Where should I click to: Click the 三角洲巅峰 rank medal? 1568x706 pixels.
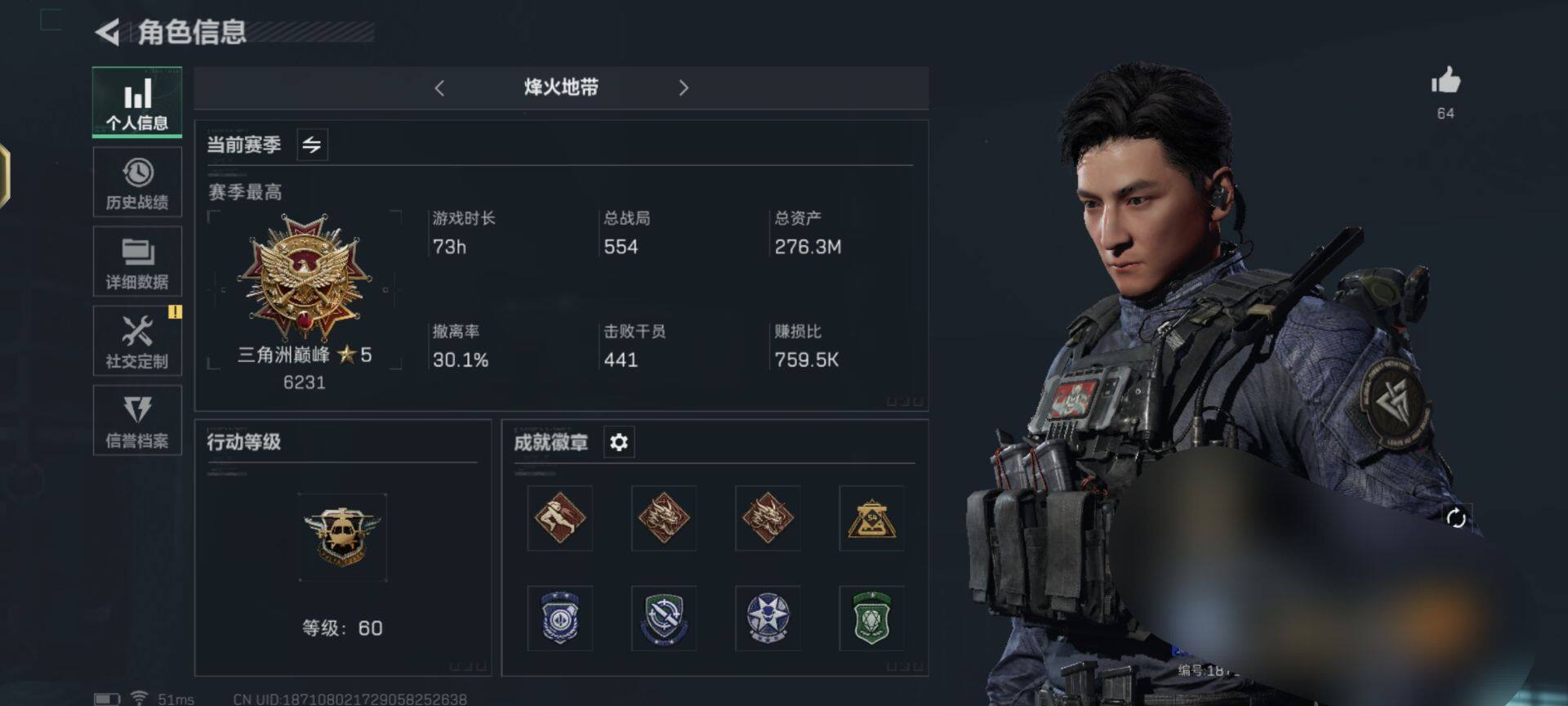pos(305,278)
